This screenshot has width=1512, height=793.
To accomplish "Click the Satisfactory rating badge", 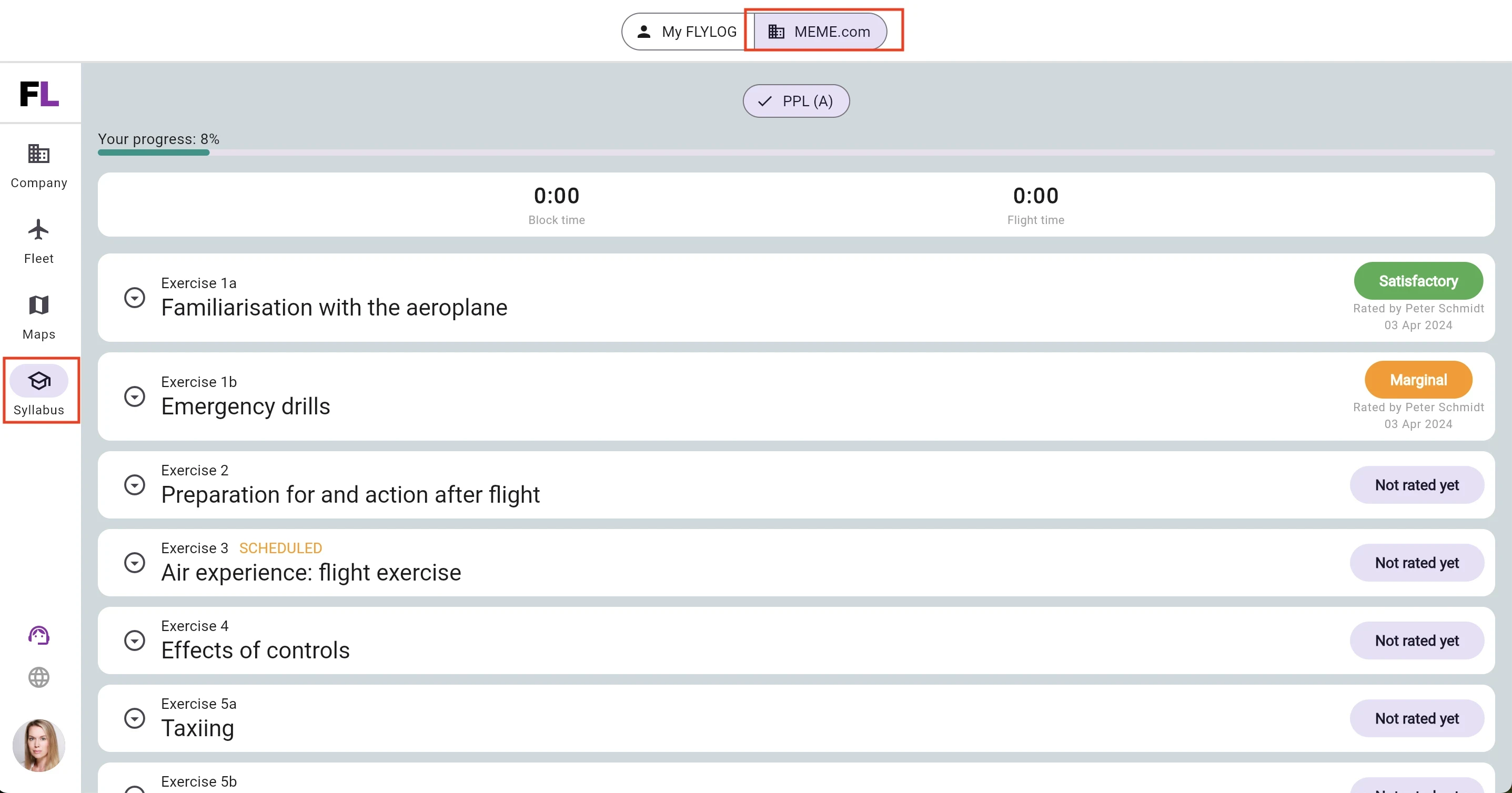I will point(1418,281).
